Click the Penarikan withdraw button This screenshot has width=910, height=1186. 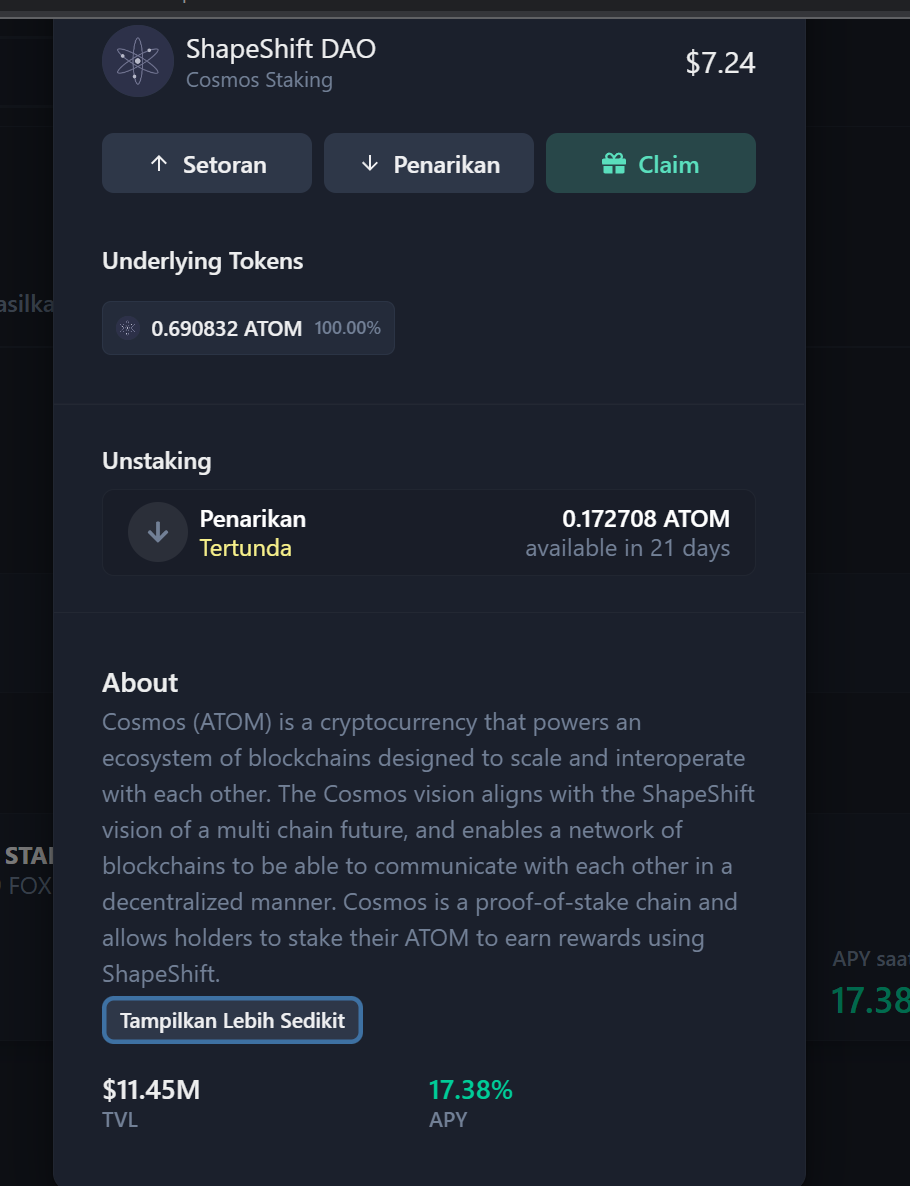(429, 163)
